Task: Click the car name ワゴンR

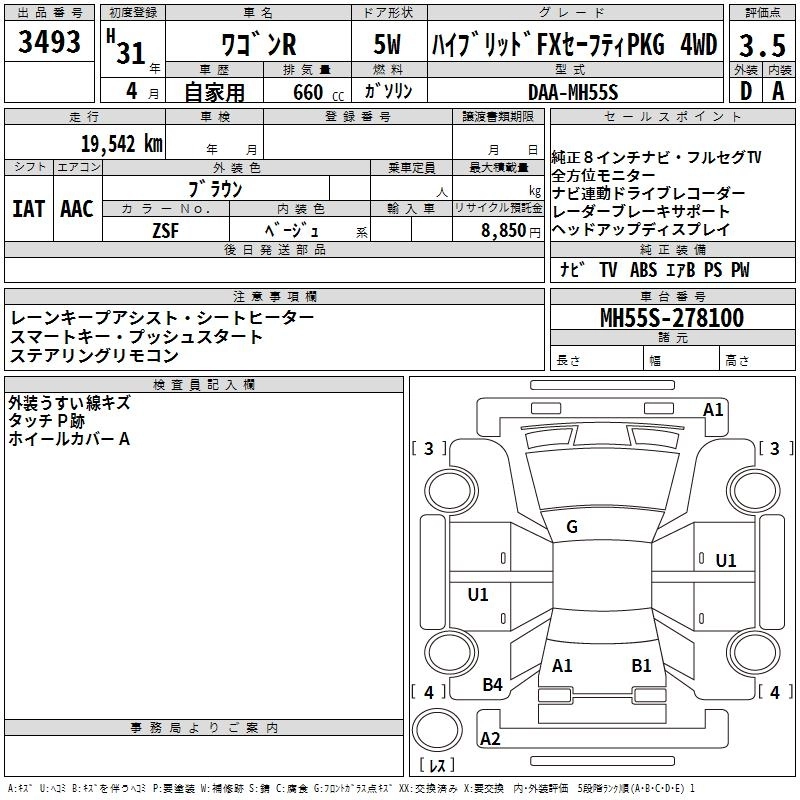Action: [x=258, y=46]
